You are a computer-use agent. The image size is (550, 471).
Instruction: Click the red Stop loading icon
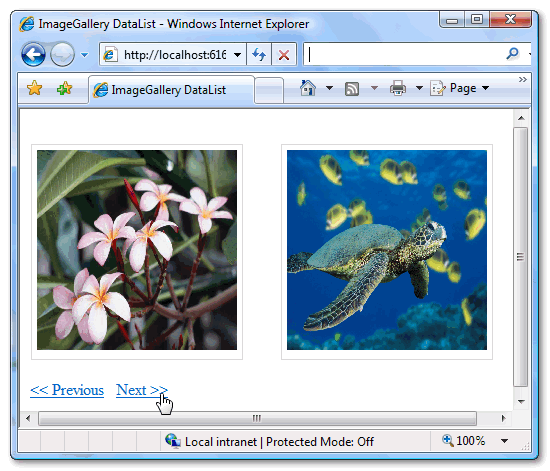[284, 54]
